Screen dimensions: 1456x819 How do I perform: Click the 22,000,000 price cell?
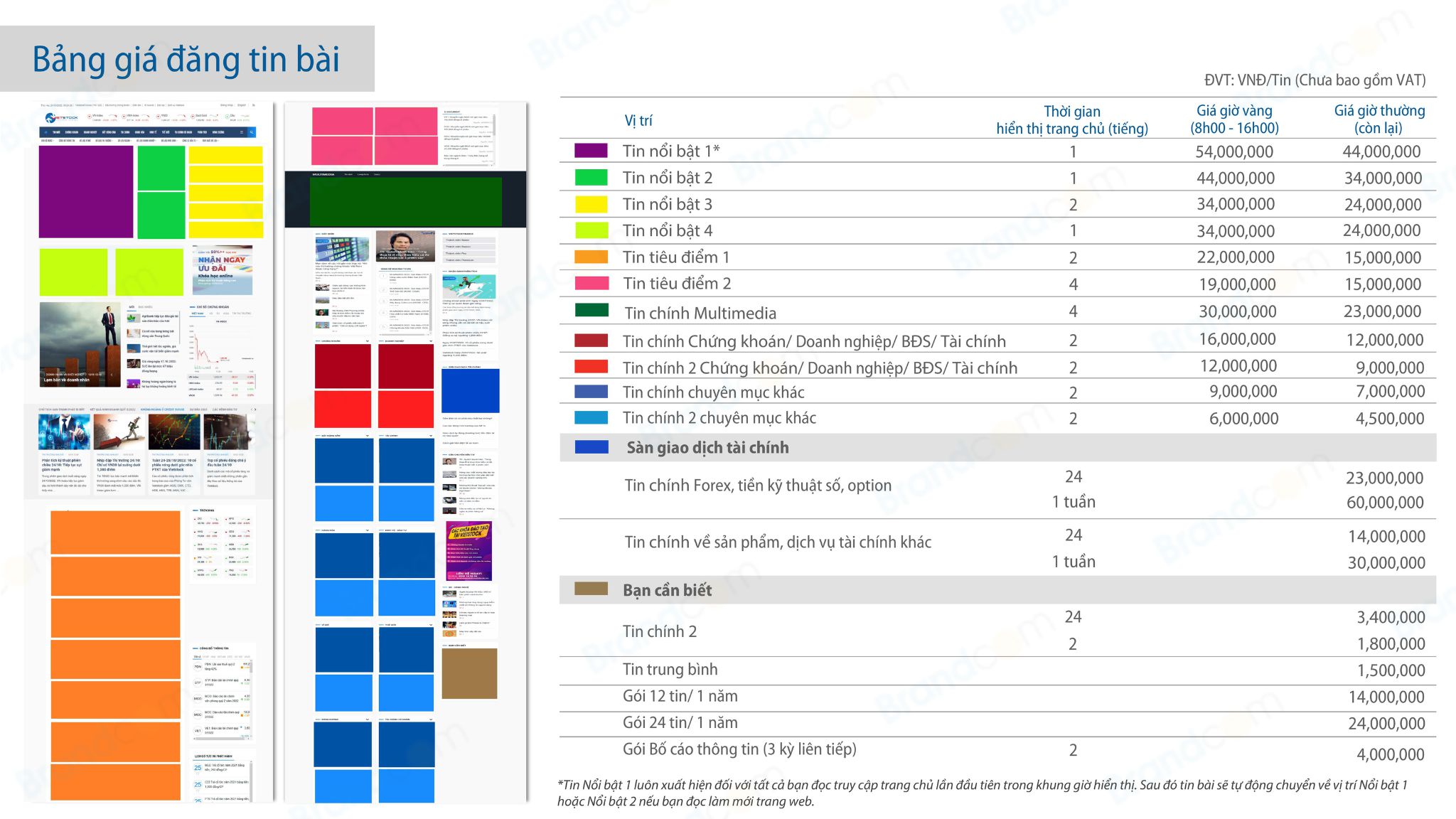click(x=1236, y=257)
